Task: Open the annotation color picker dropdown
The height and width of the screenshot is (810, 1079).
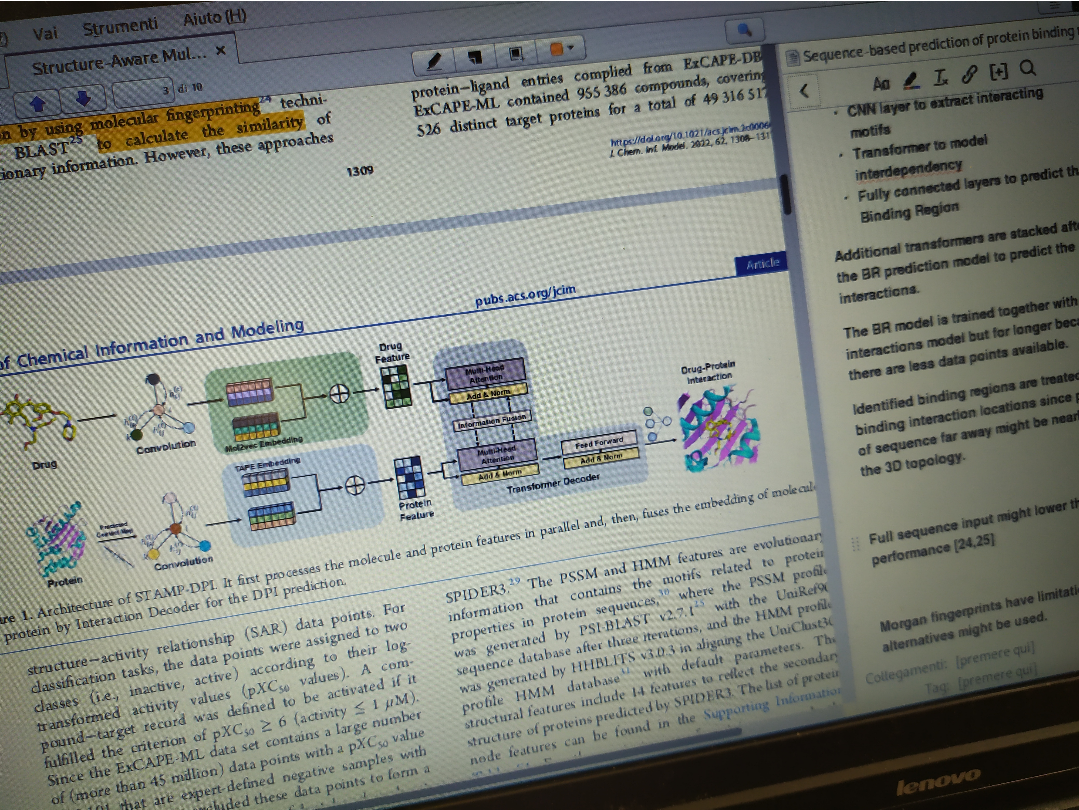Action: click(561, 48)
